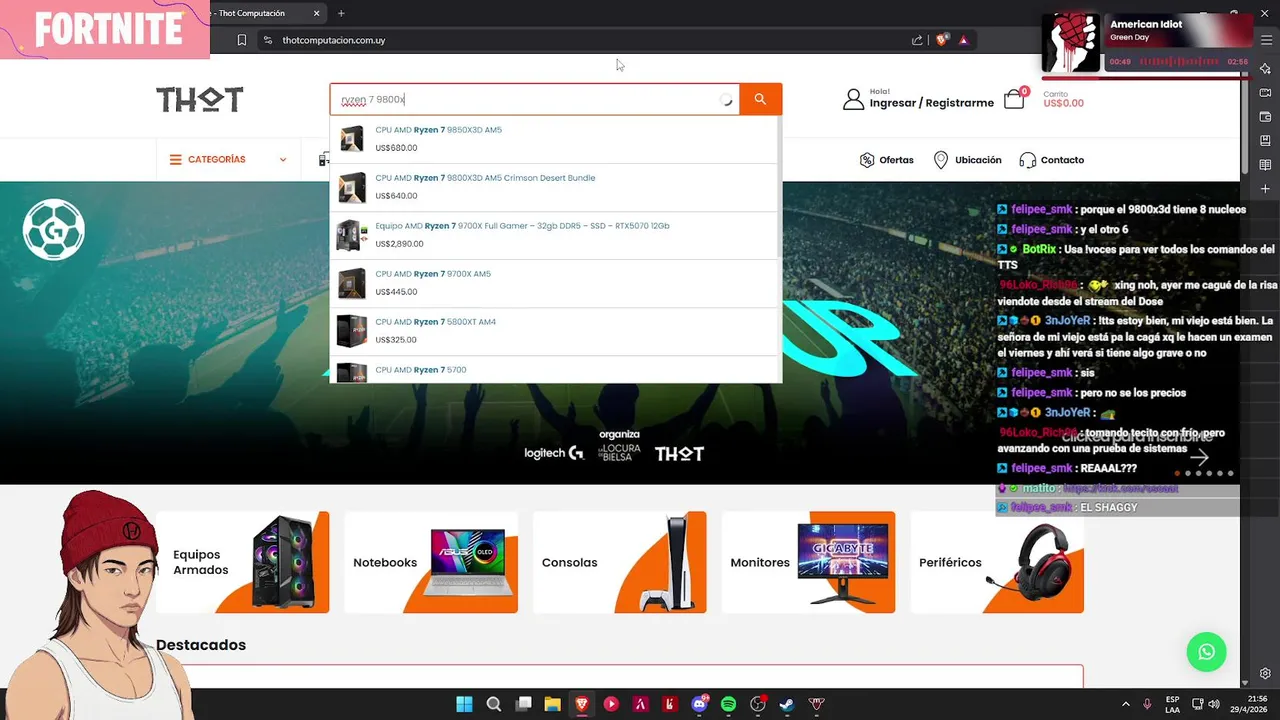
Task: Select suggestion CPU Ryzen 7 5800XT AM4
Action: pos(555,331)
